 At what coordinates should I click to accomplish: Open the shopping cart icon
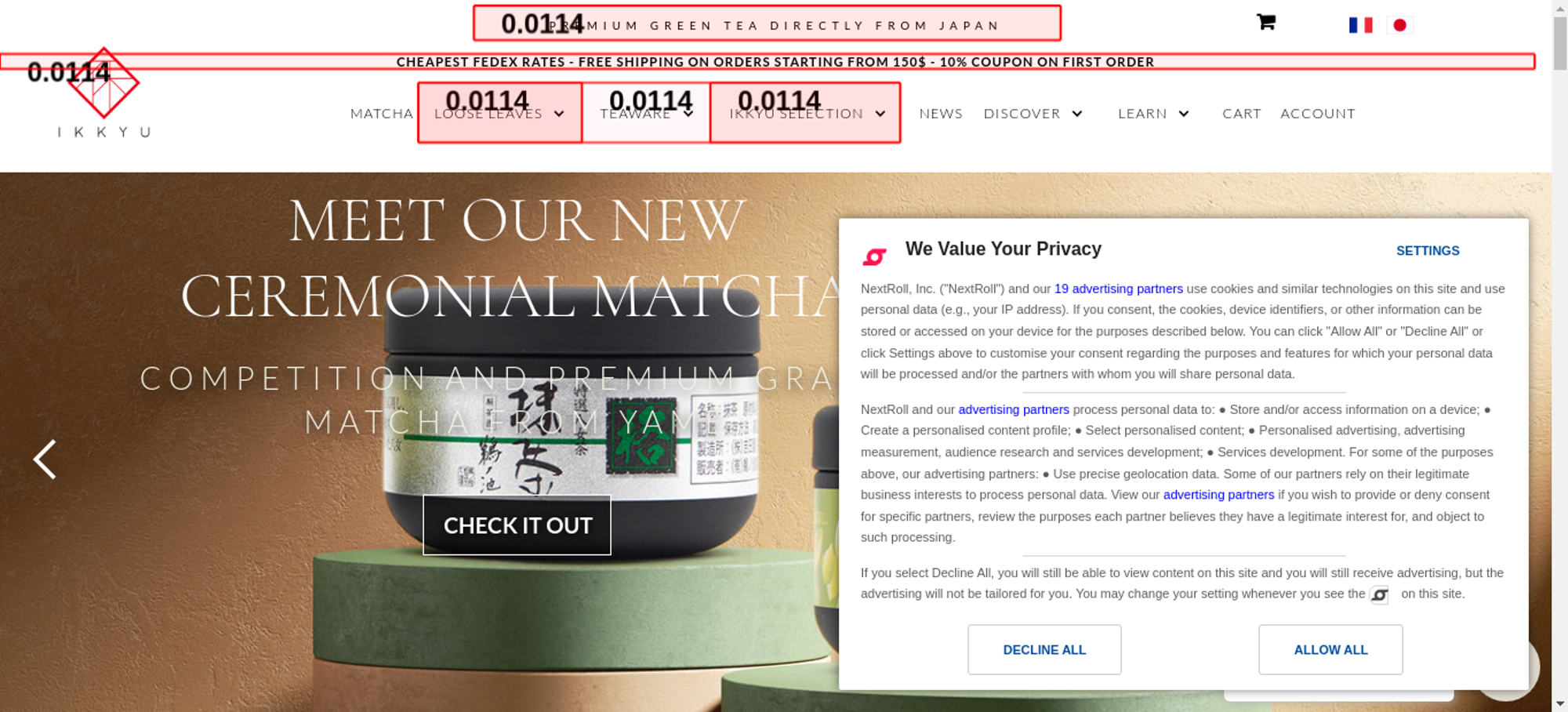click(1265, 22)
